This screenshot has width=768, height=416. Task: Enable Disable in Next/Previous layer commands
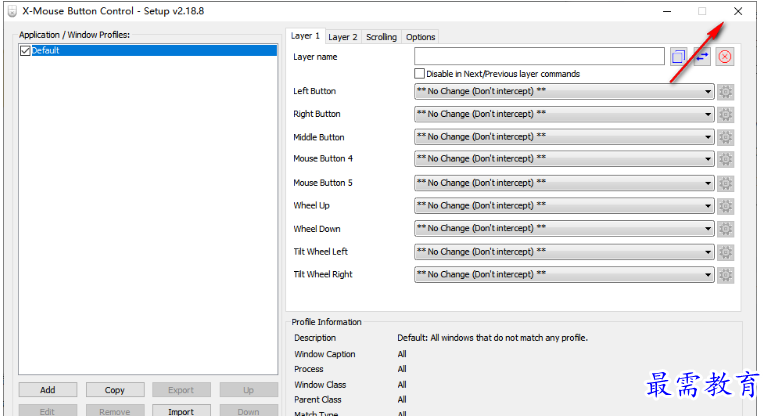(419, 73)
